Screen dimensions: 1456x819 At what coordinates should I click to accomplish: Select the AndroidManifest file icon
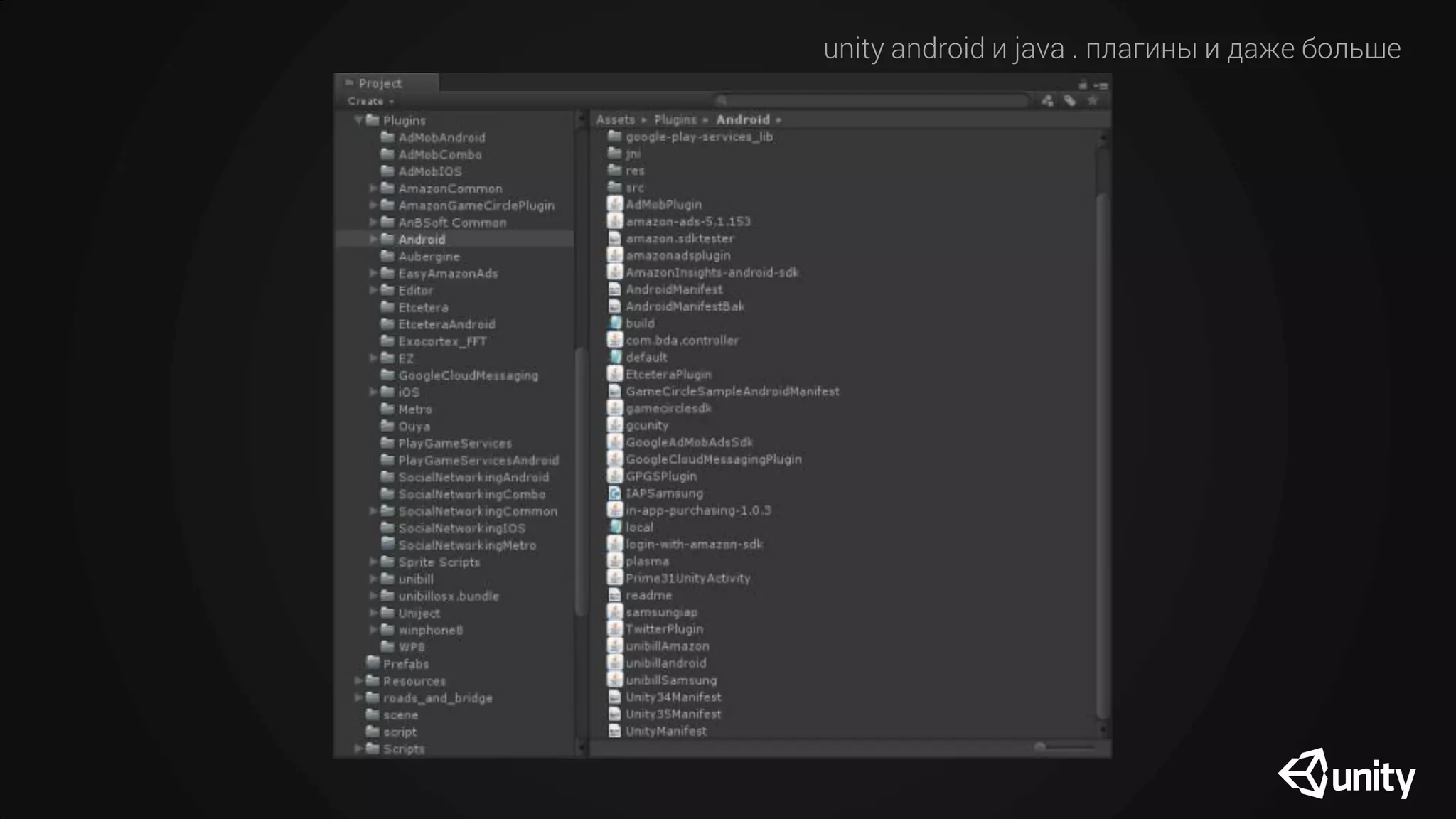(615, 289)
